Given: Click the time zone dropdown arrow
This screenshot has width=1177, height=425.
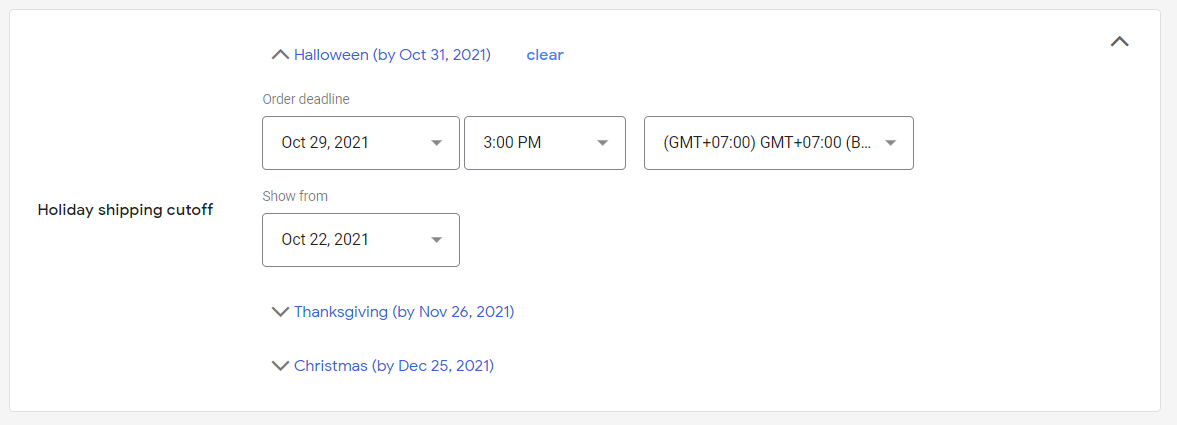Looking at the screenshot, I should pos(890,143).
